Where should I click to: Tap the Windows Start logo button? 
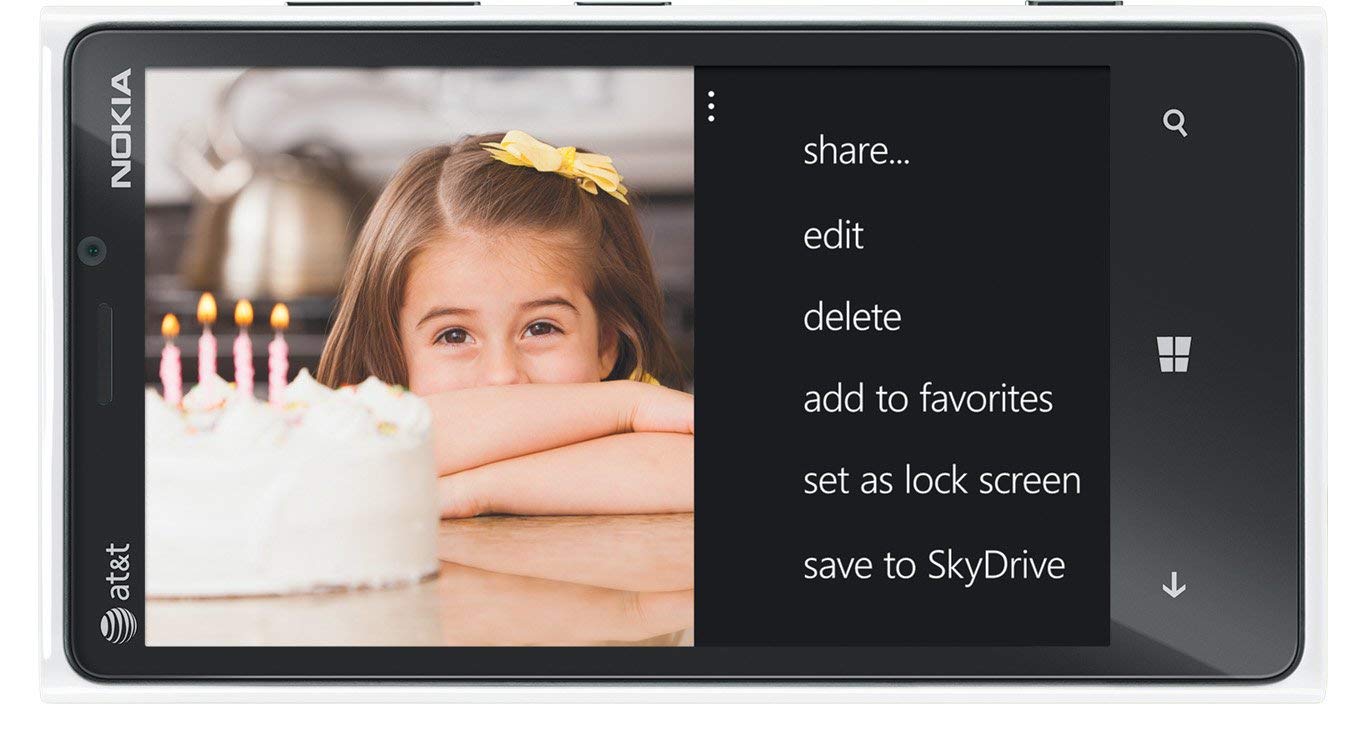pyautogui.click(x=1175, y=354)
